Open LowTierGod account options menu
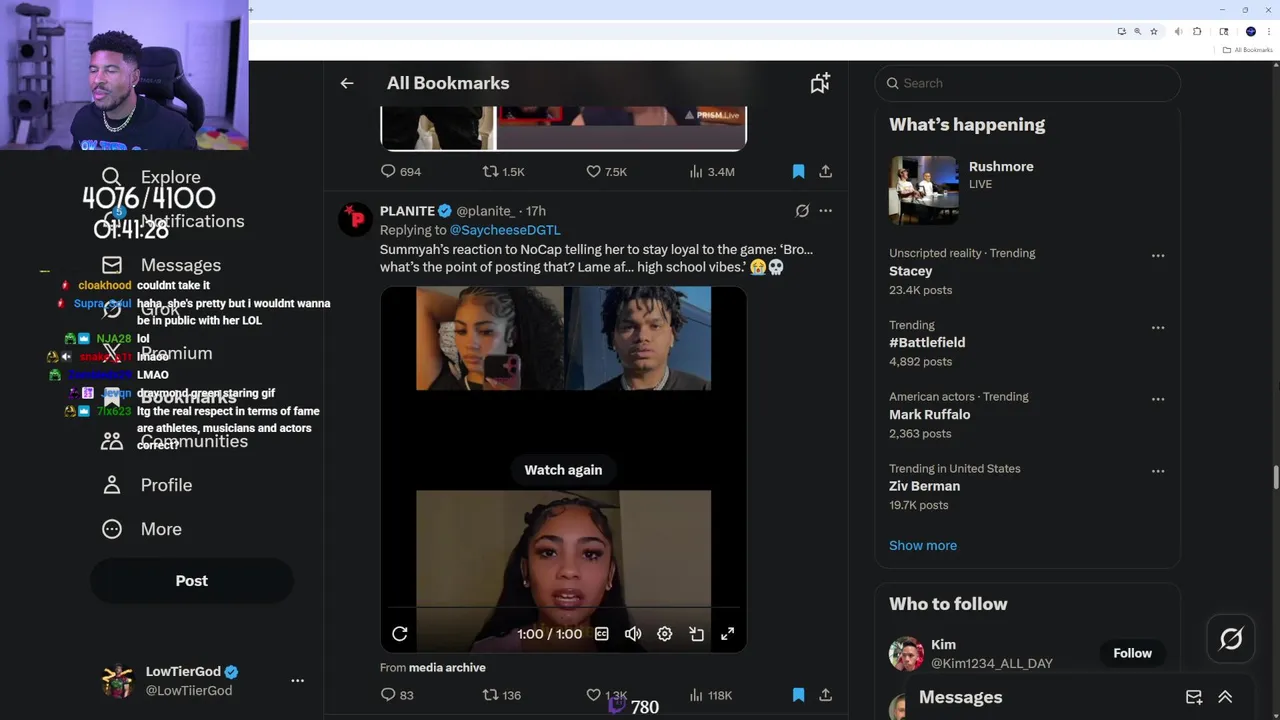 297,680
